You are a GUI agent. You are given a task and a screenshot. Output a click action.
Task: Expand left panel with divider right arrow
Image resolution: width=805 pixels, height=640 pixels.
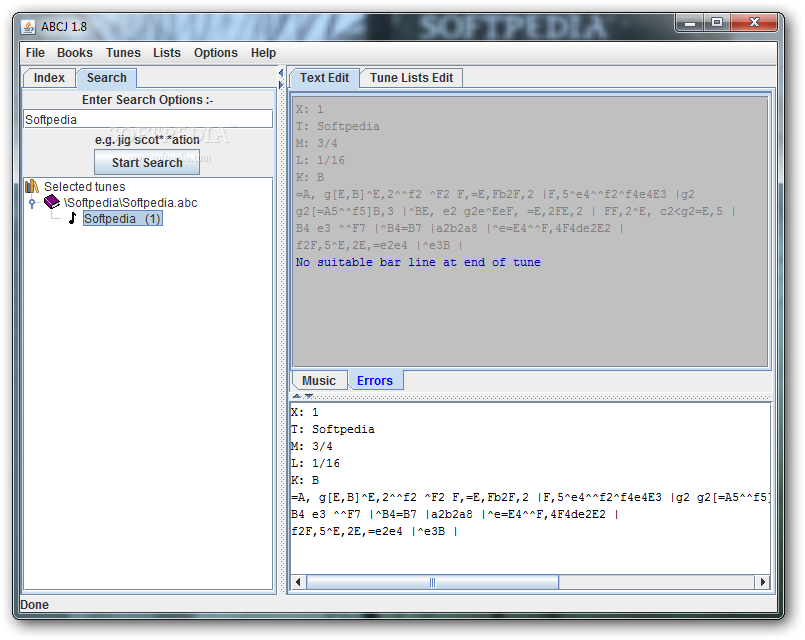(281, 85)
